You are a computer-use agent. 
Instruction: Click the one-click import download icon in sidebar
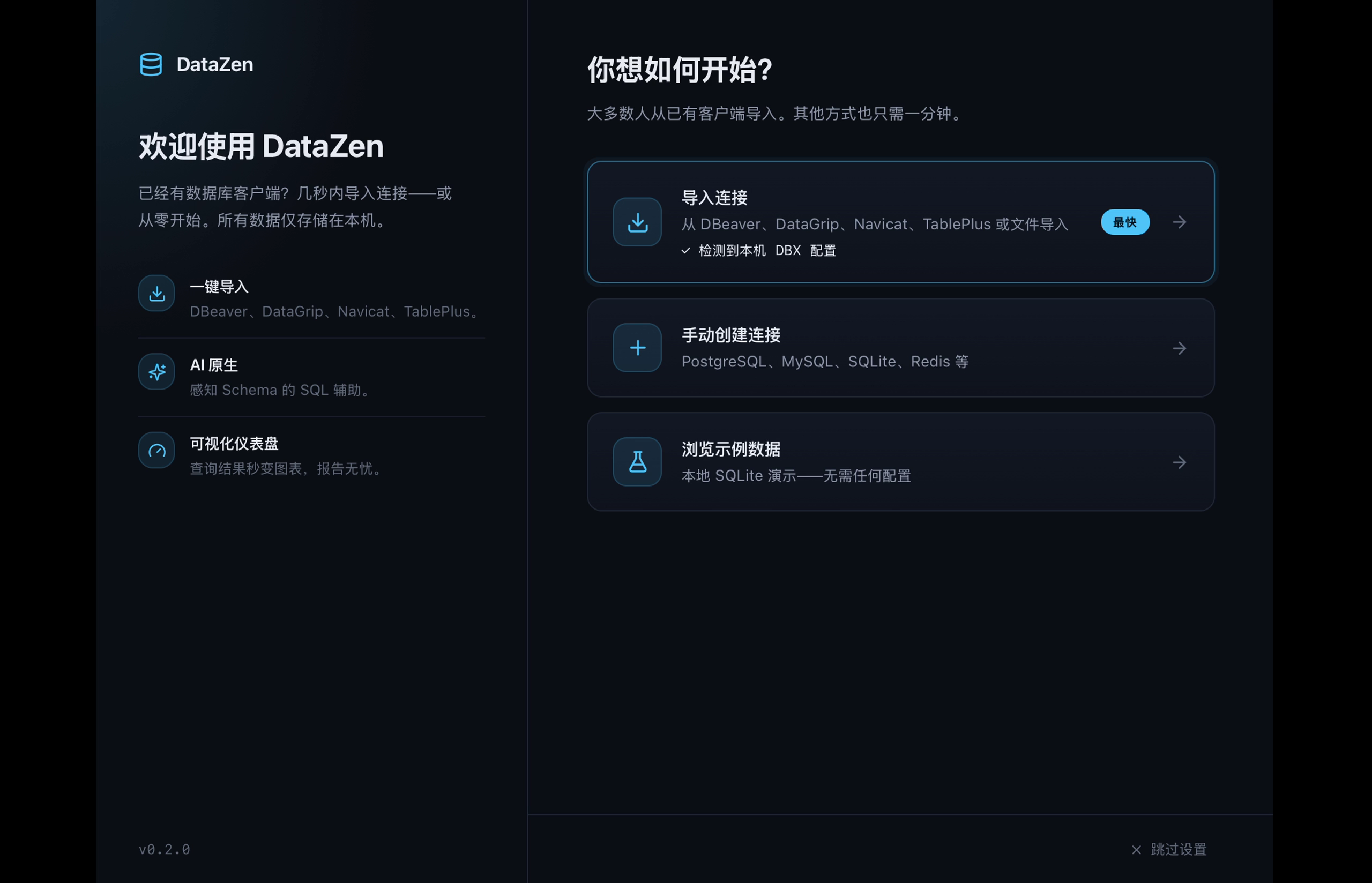click(x=156, y=293)
